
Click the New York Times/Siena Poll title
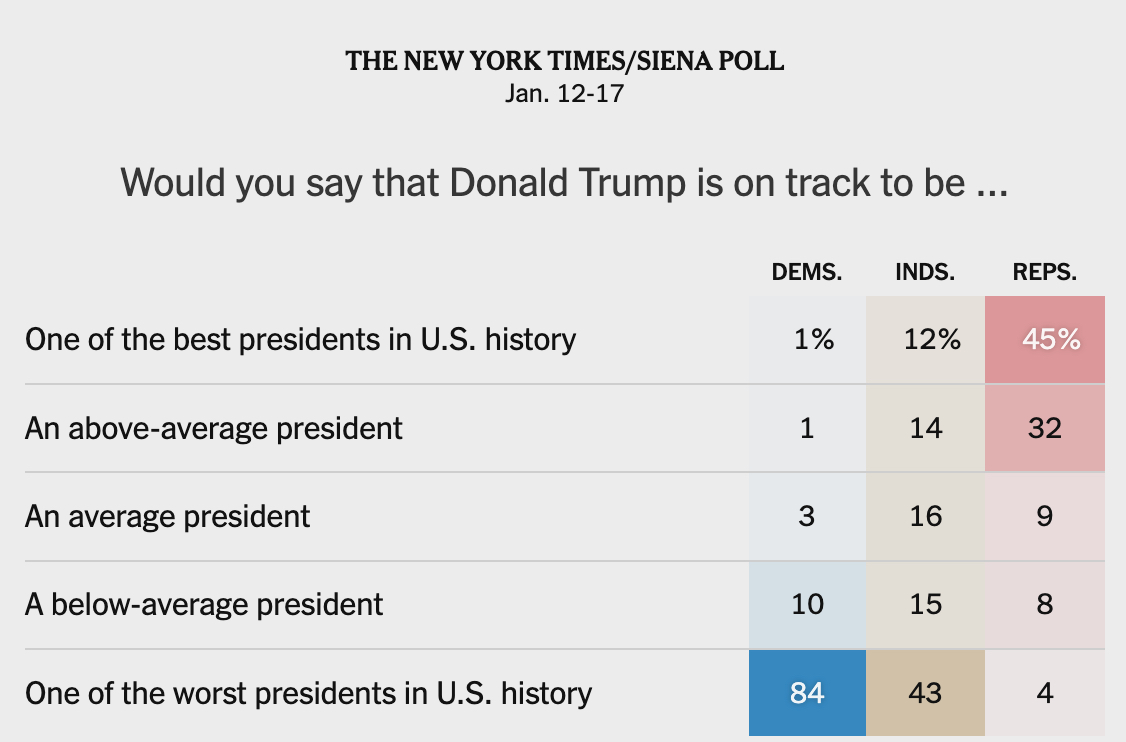(x=565, y=61)
